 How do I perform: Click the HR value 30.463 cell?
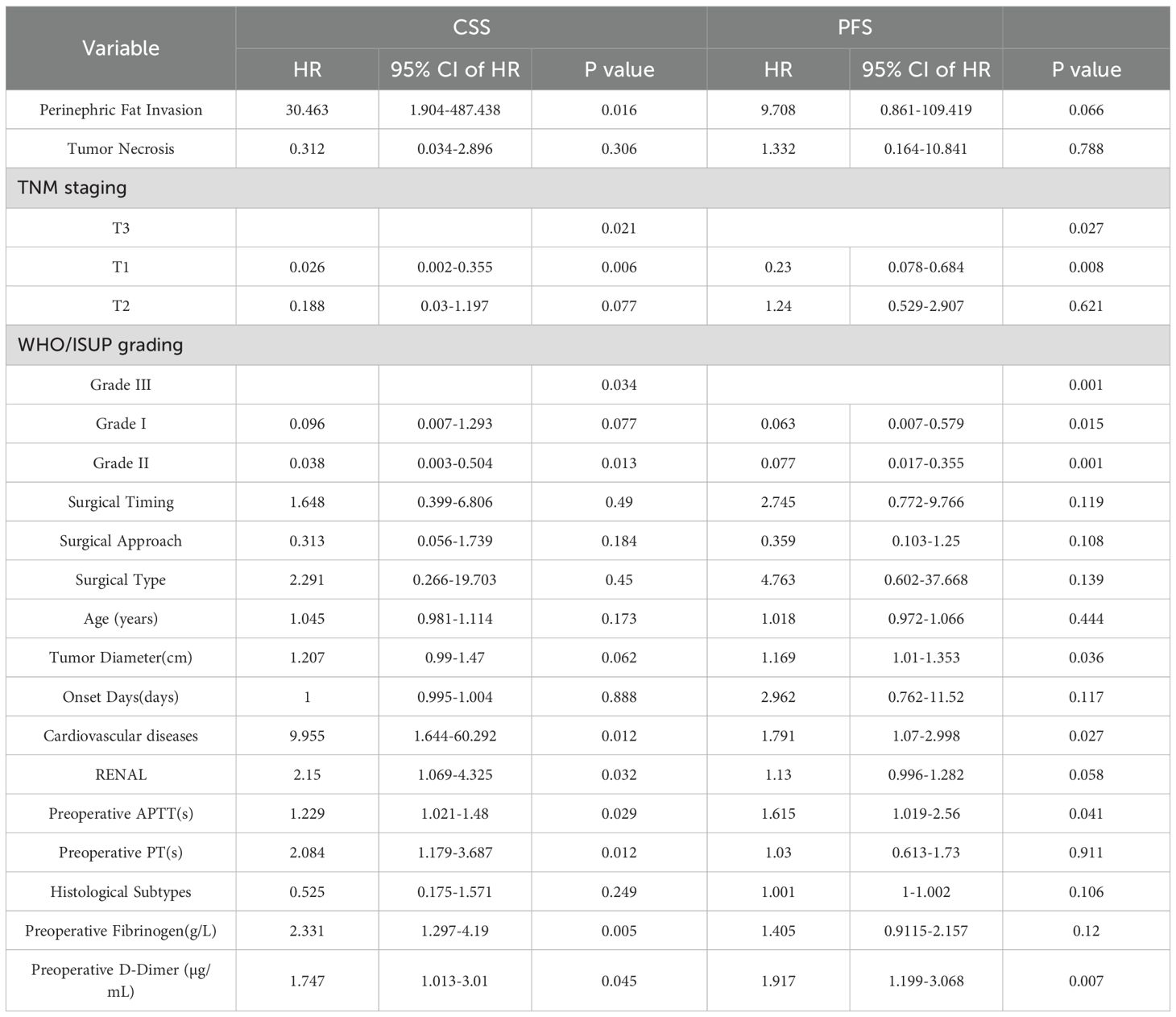click(x=307, y=110)
